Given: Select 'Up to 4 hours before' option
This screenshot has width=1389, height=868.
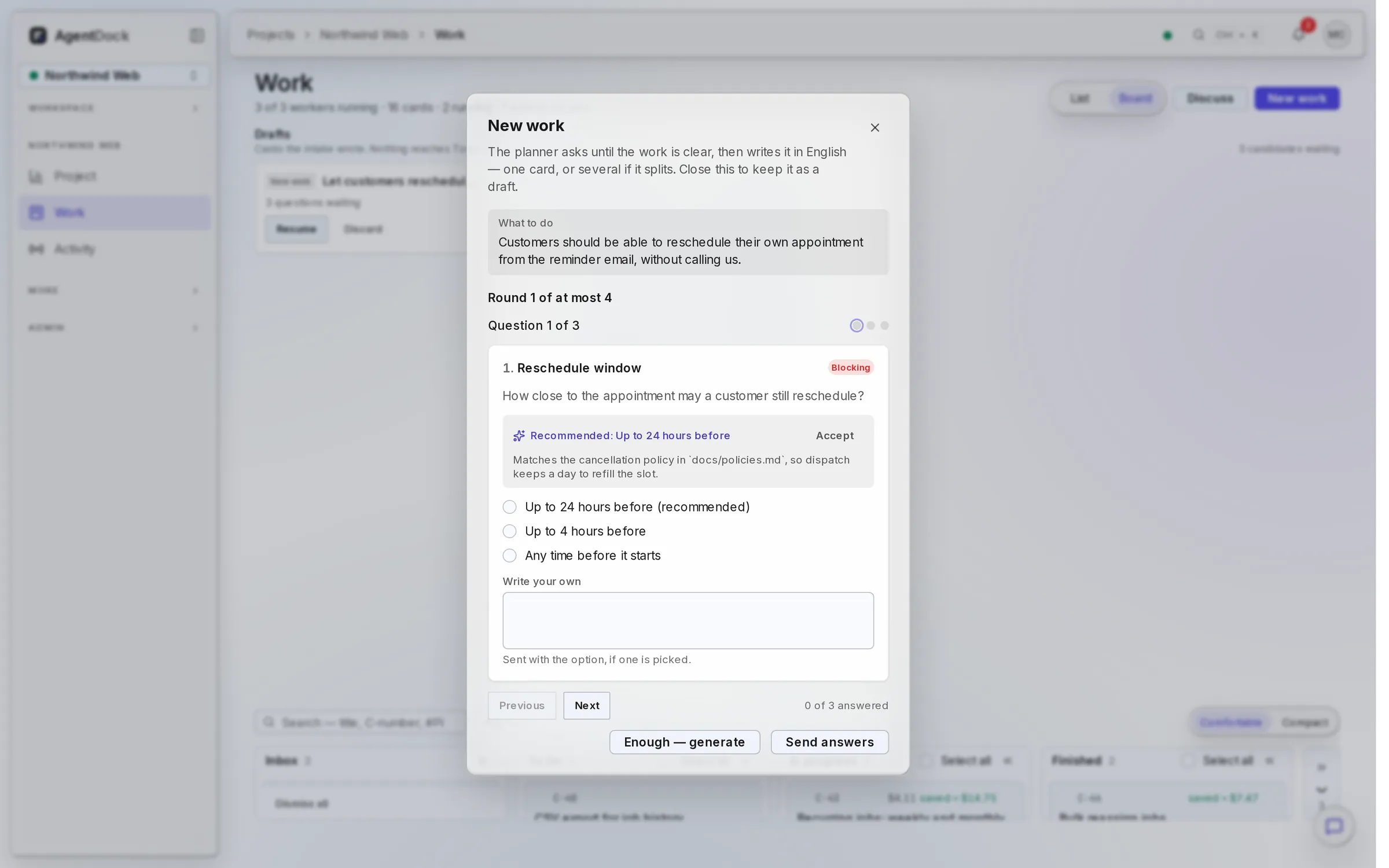Looking at the screenshot, I should [x=574, y=531].
